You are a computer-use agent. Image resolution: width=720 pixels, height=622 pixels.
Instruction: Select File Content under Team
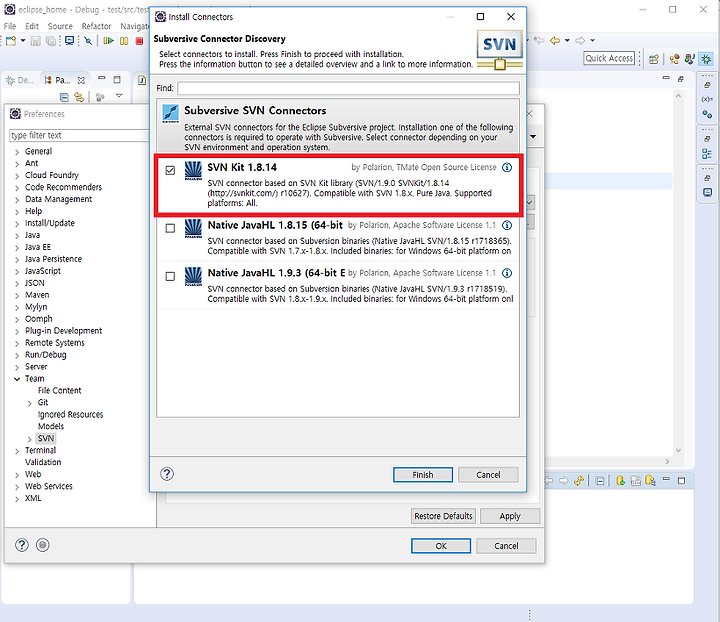click(x=59, y=391)
